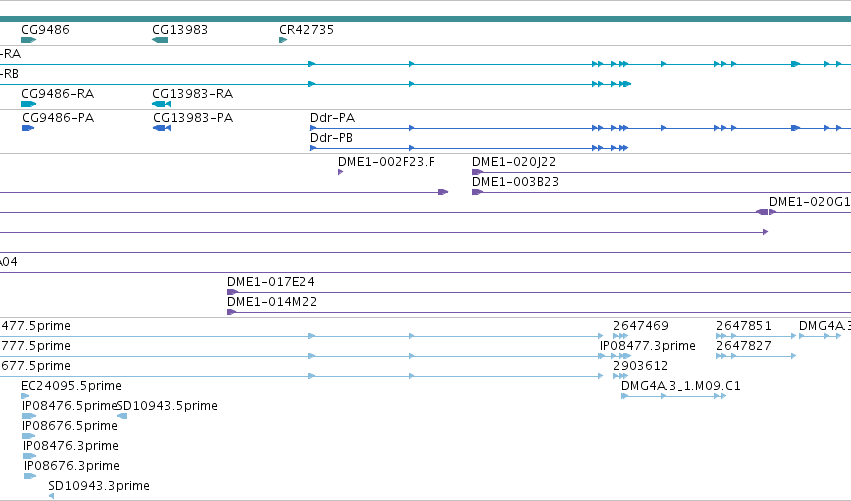Click the CG9486 gene label

45,30
